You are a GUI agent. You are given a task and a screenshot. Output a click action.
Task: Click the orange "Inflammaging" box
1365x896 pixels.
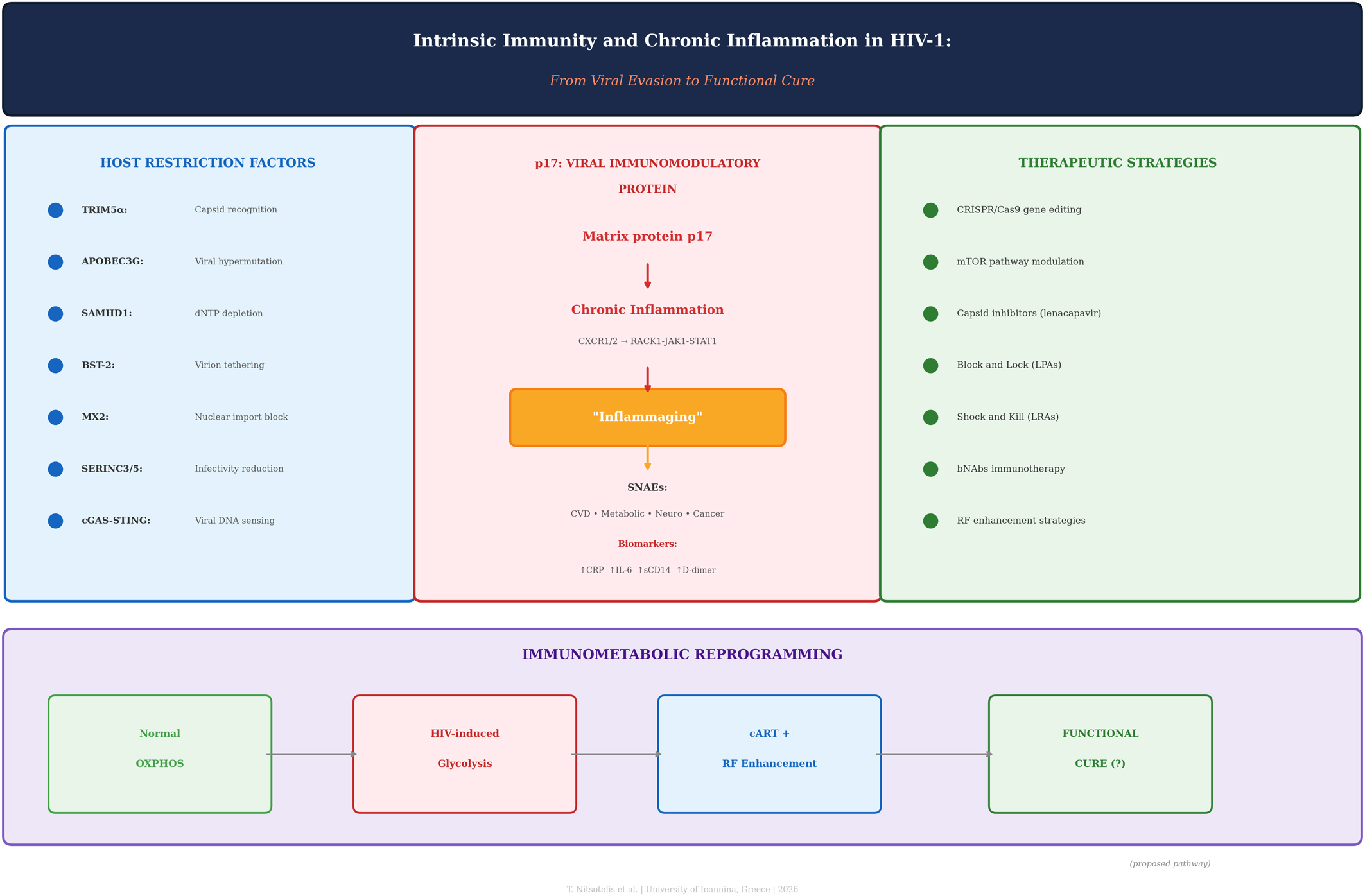[647, 417]
